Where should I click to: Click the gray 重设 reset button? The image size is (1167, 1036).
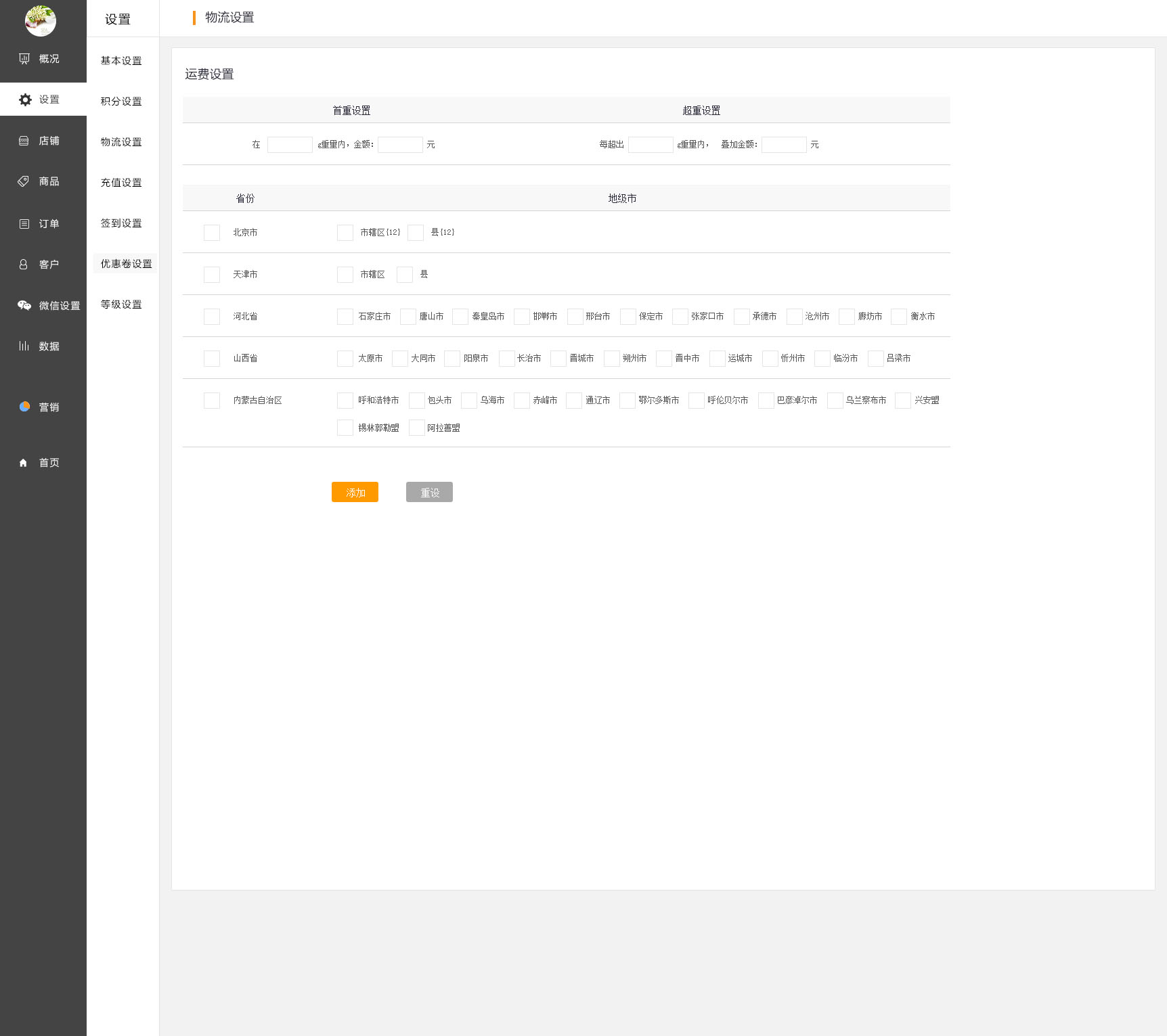(429, 492)
